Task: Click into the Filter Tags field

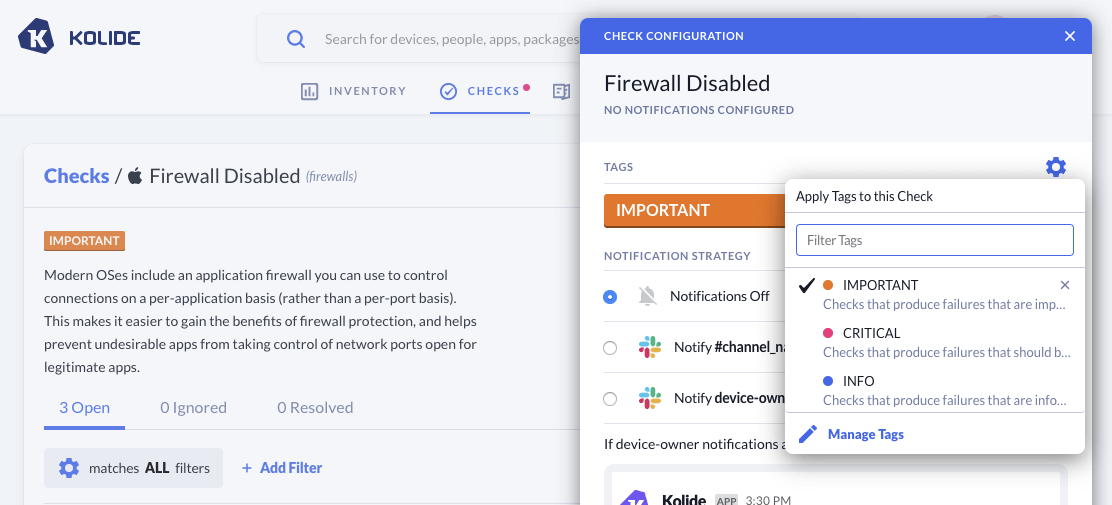Action: click(934, 240)
